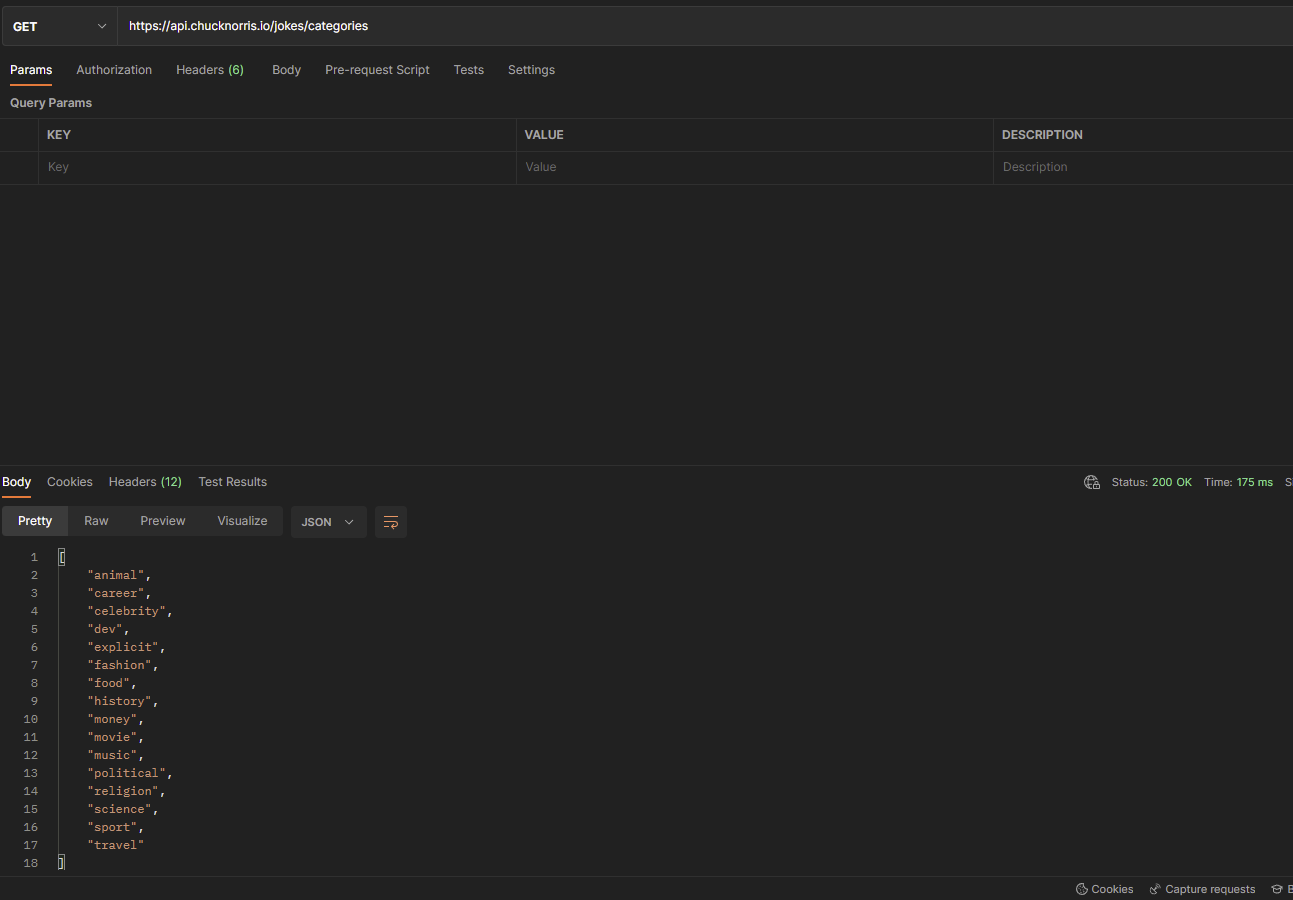The image size is (1293, 900).
Task: Open the Test Results section
Action: coord(232,482)
